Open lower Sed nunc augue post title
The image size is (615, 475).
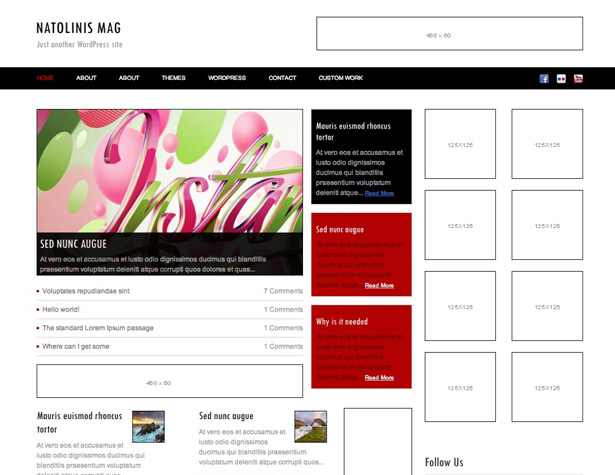coord(226,416)
